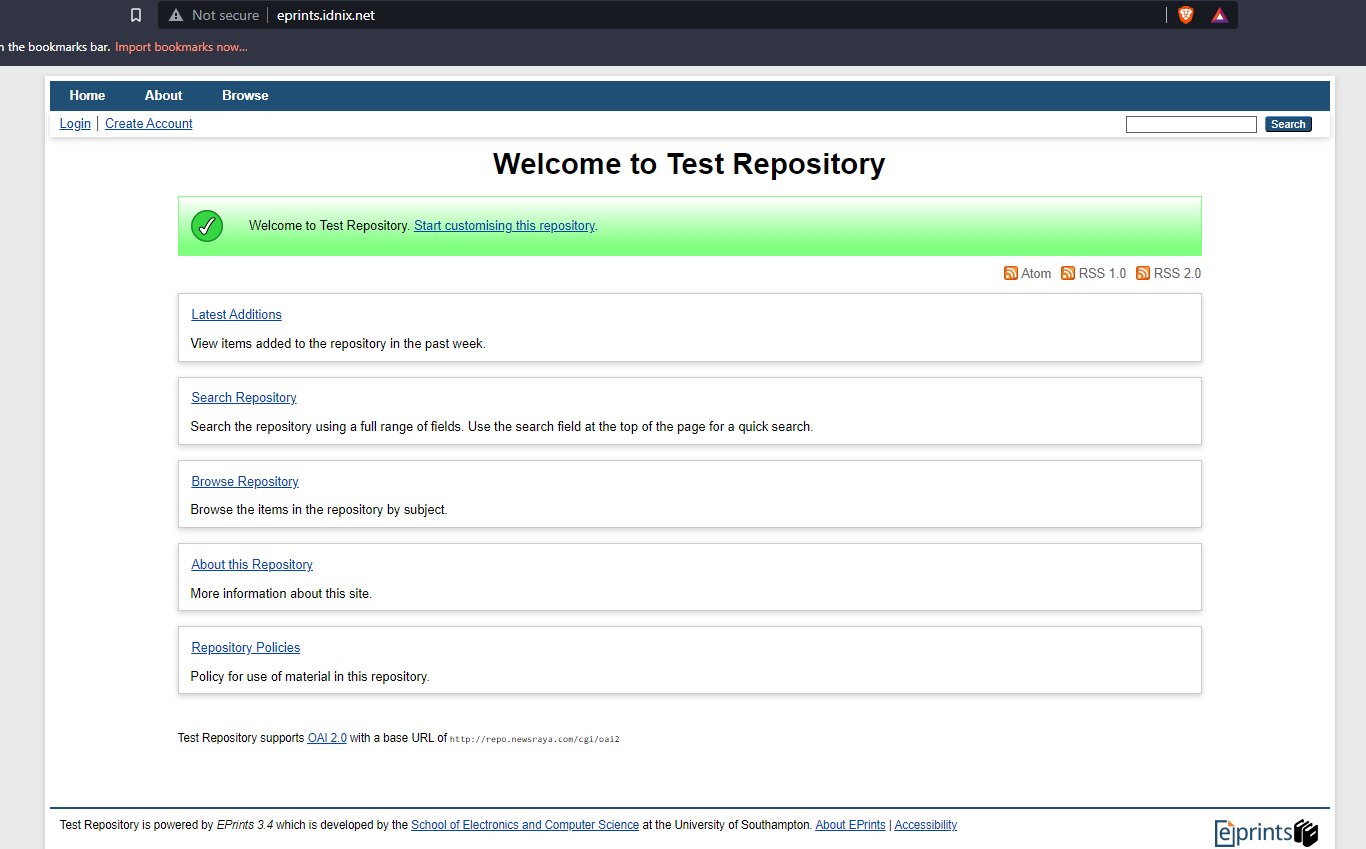Image resolution: width=1366 pixels, height=849 pixels.
Task: Open the Accessibility footer link
Action: pyautogui.click(x=926, y=825)
